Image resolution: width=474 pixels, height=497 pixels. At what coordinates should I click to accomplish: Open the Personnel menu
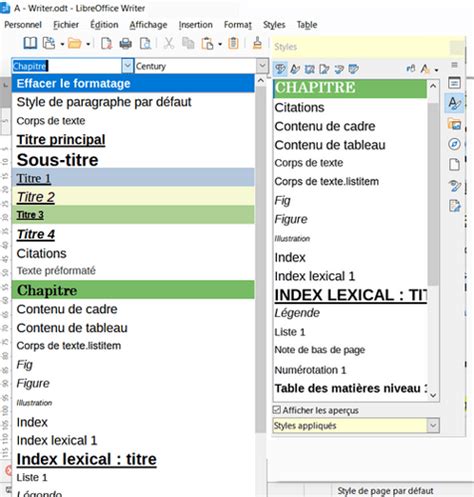click(x=23, y=25)
